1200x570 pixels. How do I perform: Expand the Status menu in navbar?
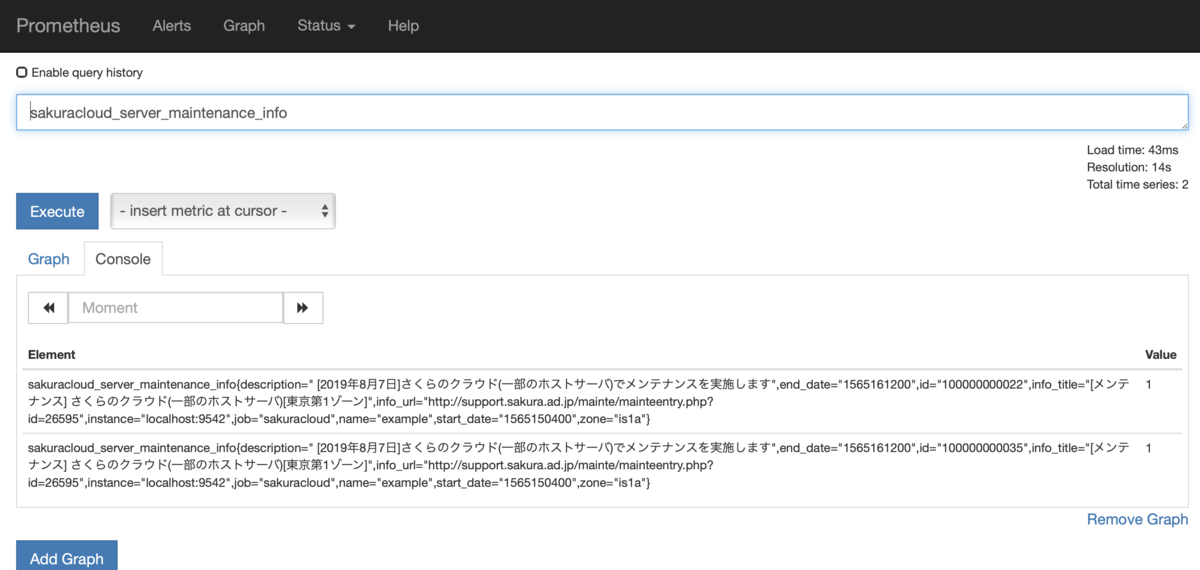[x=326, y=26]
